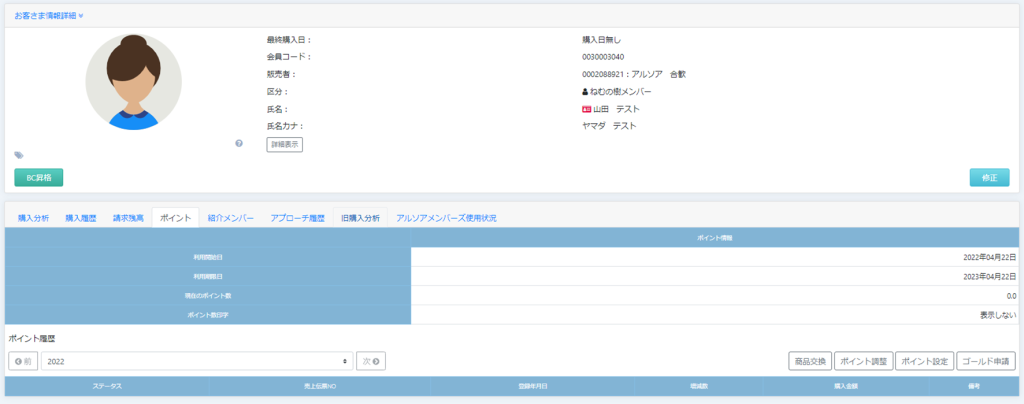Switch to the 購入分析 tab
The height and width of the screenshot is (404, 1024).
click(x=32, y=217)
